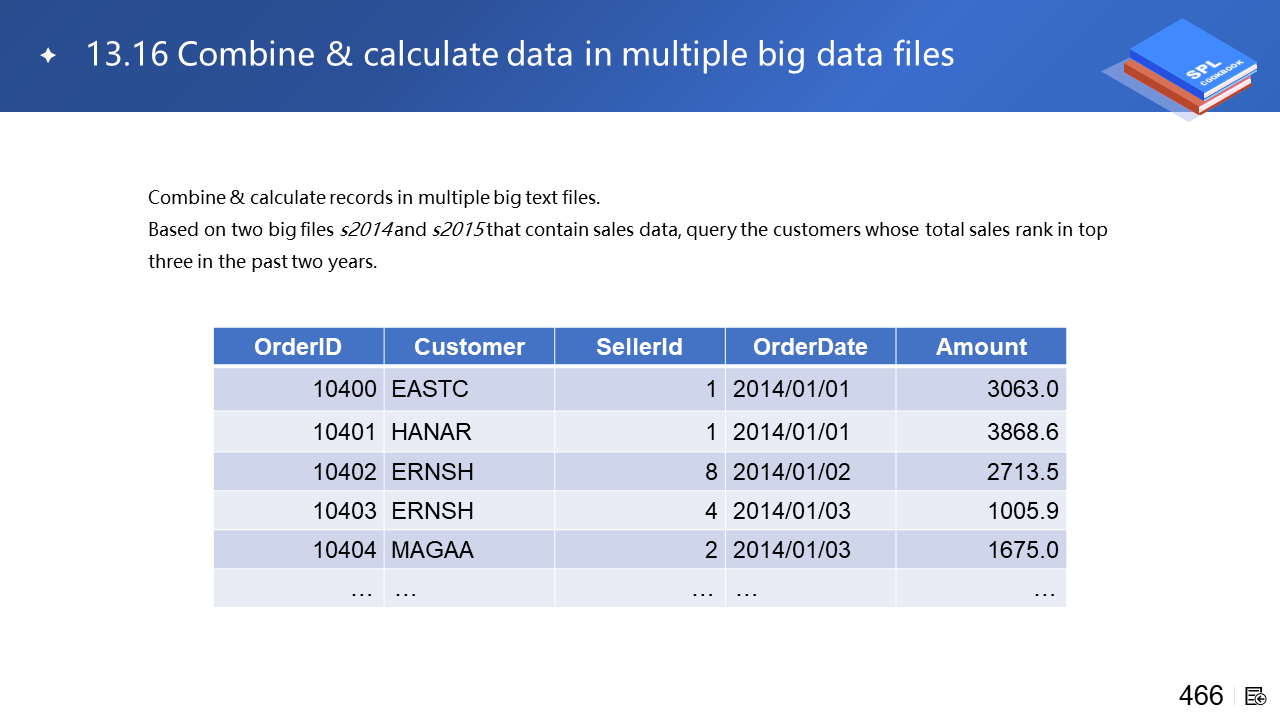The height and width of the screenshot is (720, 1280).
Task: Click the slide number 466
Action: 1200,696
